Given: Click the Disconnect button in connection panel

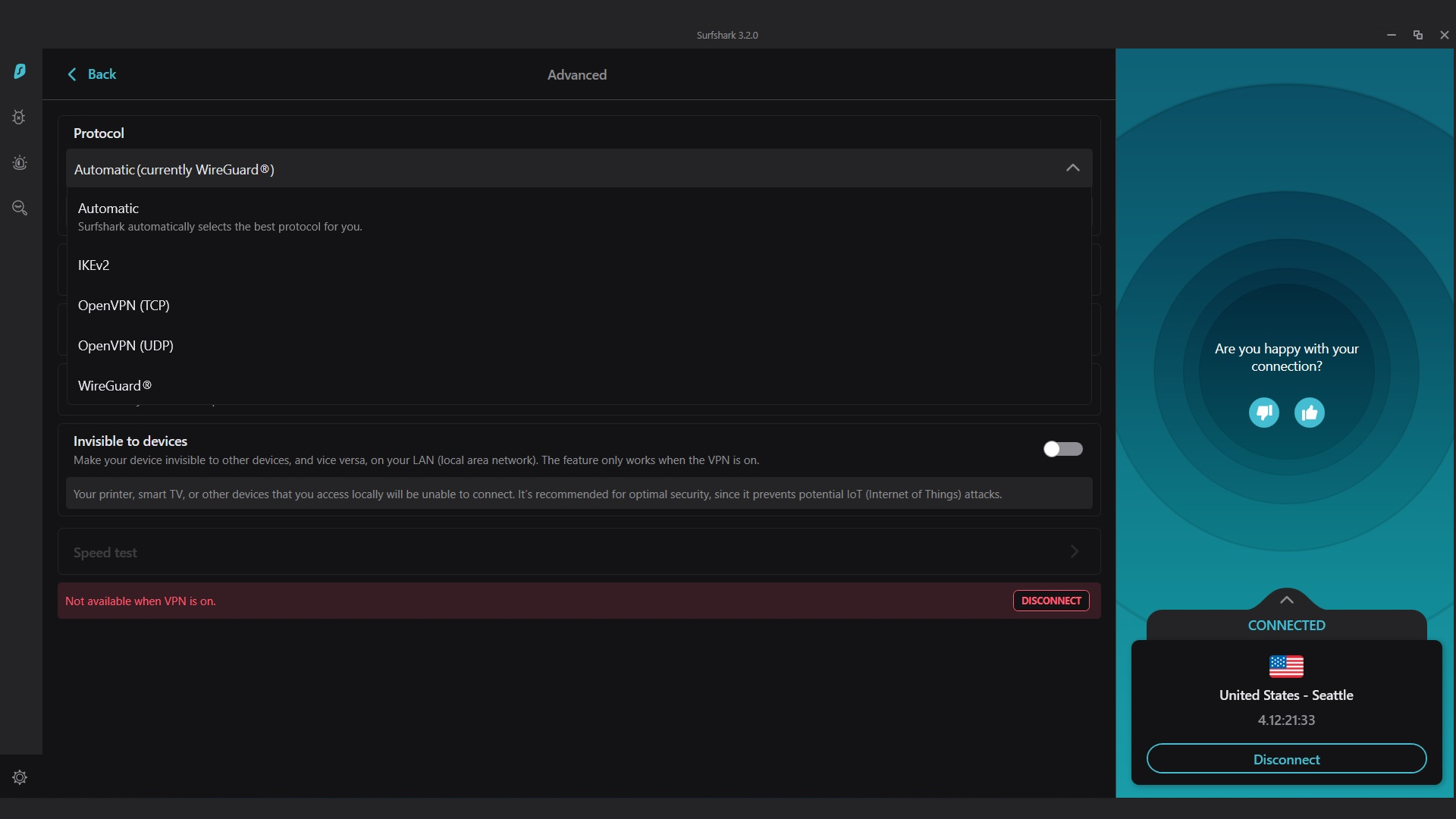Looking at the screenshot, I should (x=1286, y=759).
